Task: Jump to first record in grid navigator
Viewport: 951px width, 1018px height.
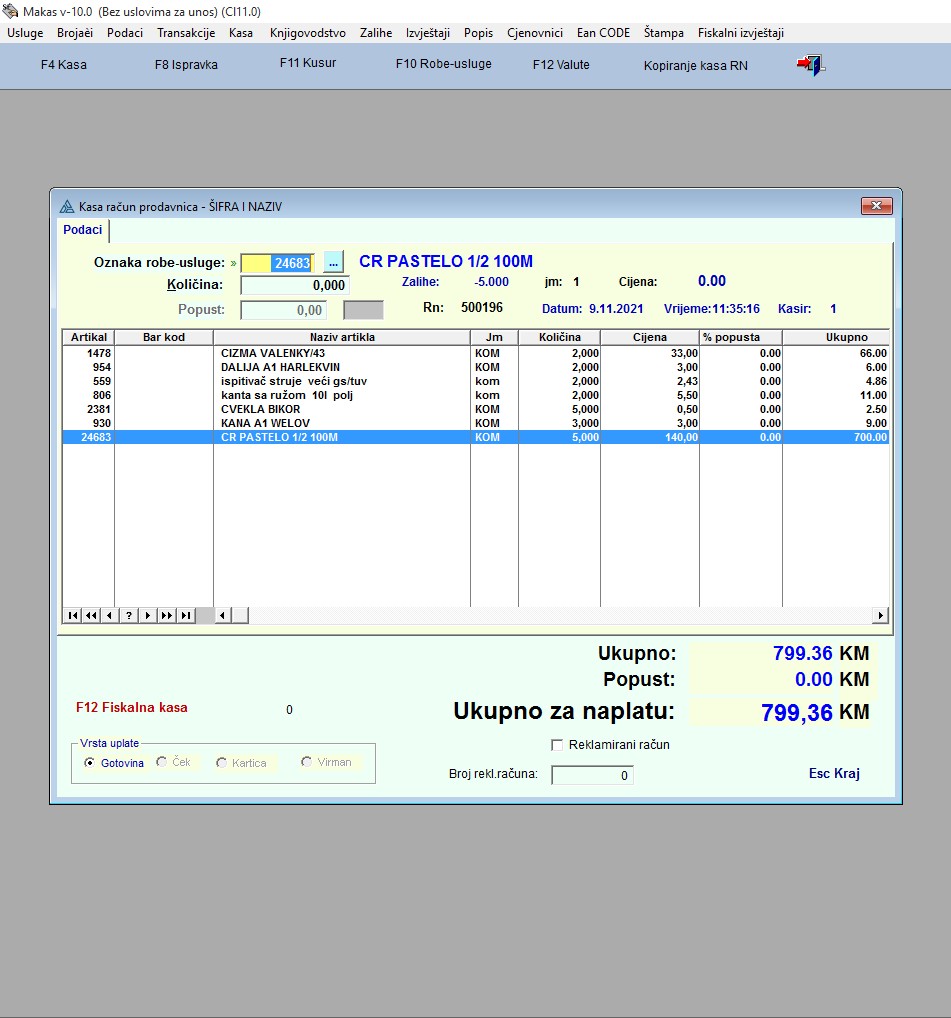Action: click(73, 615)
